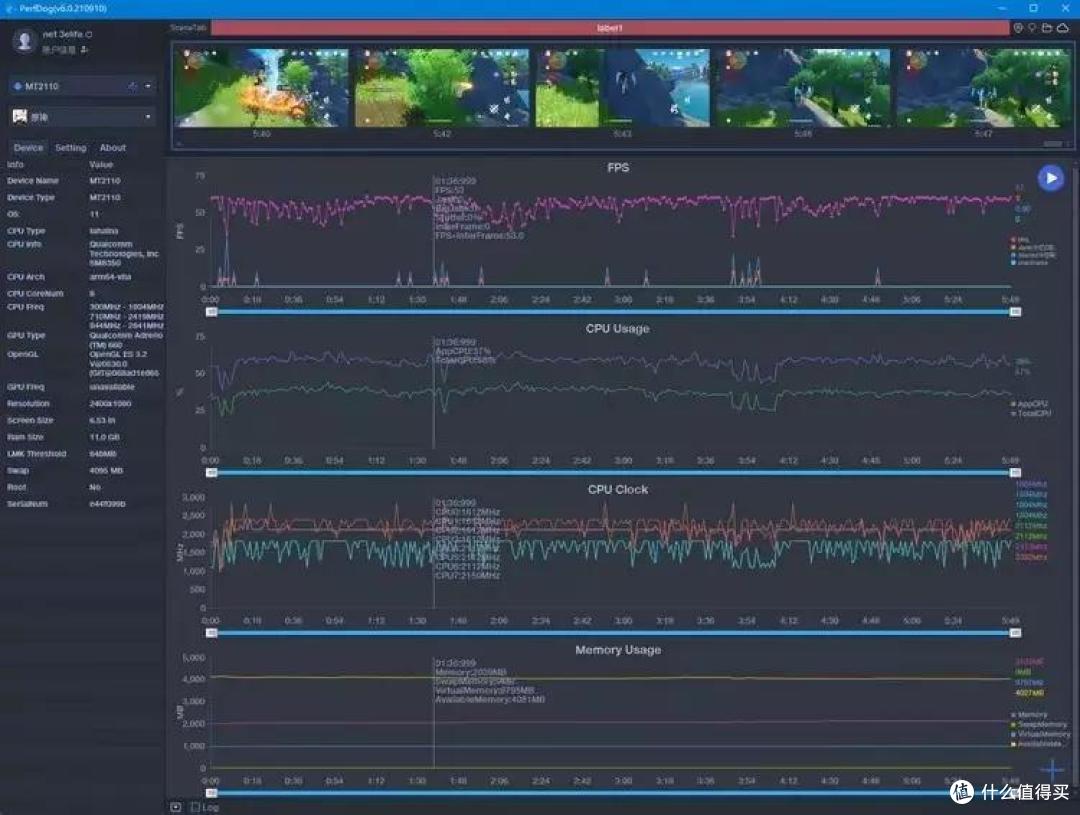
Task: Toggle FPS legend entry in FPS chart
Action: [x=1020, y=240]
